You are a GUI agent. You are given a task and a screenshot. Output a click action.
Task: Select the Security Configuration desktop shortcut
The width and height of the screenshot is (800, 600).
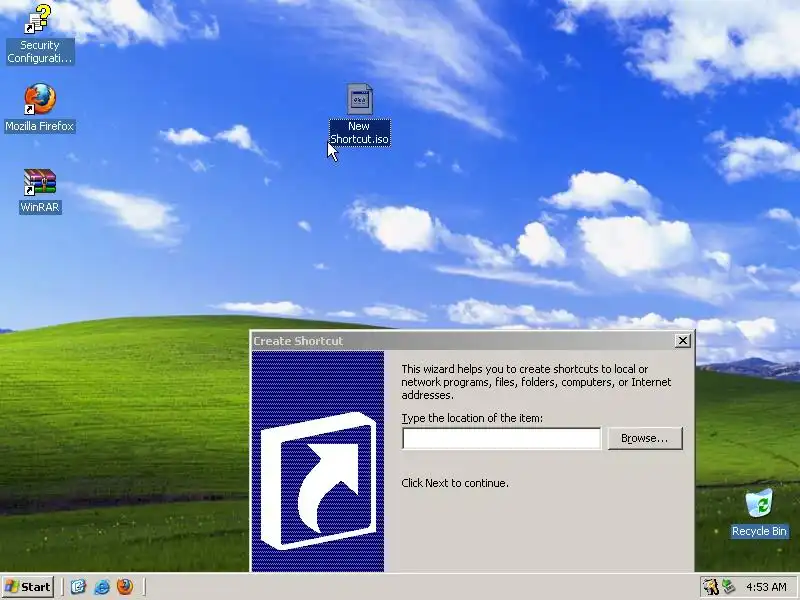coord(39,34)
